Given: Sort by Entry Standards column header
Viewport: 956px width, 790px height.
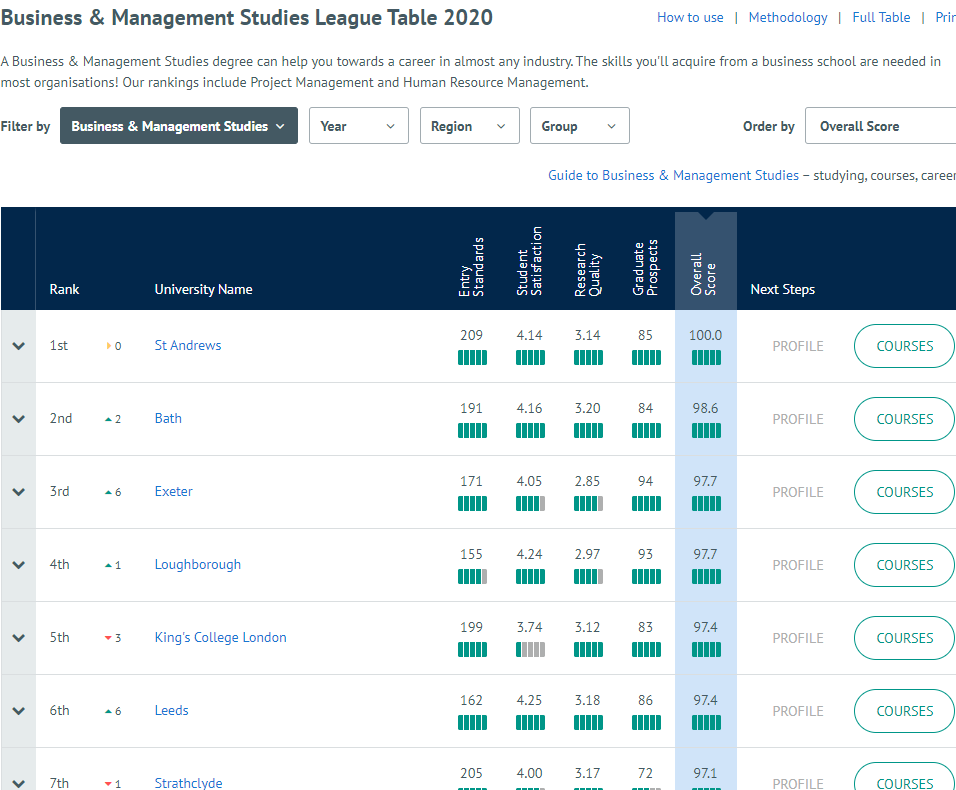Looking at the screenshot, I should pos(471,267).
